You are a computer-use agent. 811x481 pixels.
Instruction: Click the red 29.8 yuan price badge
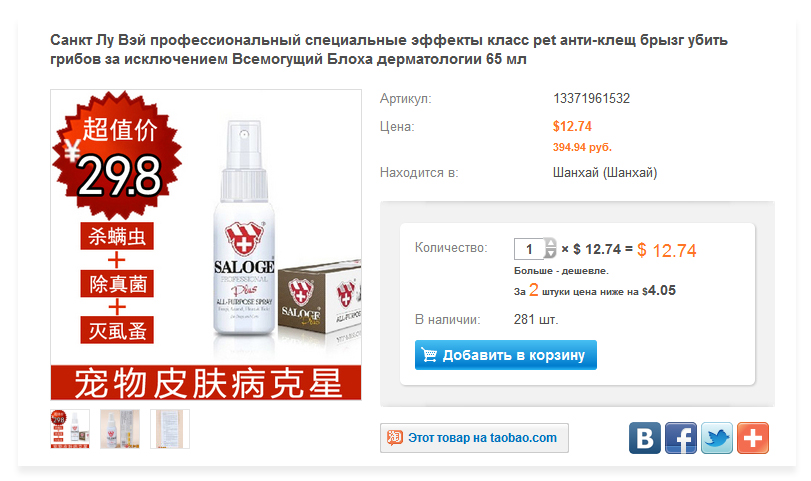point(117,155)
